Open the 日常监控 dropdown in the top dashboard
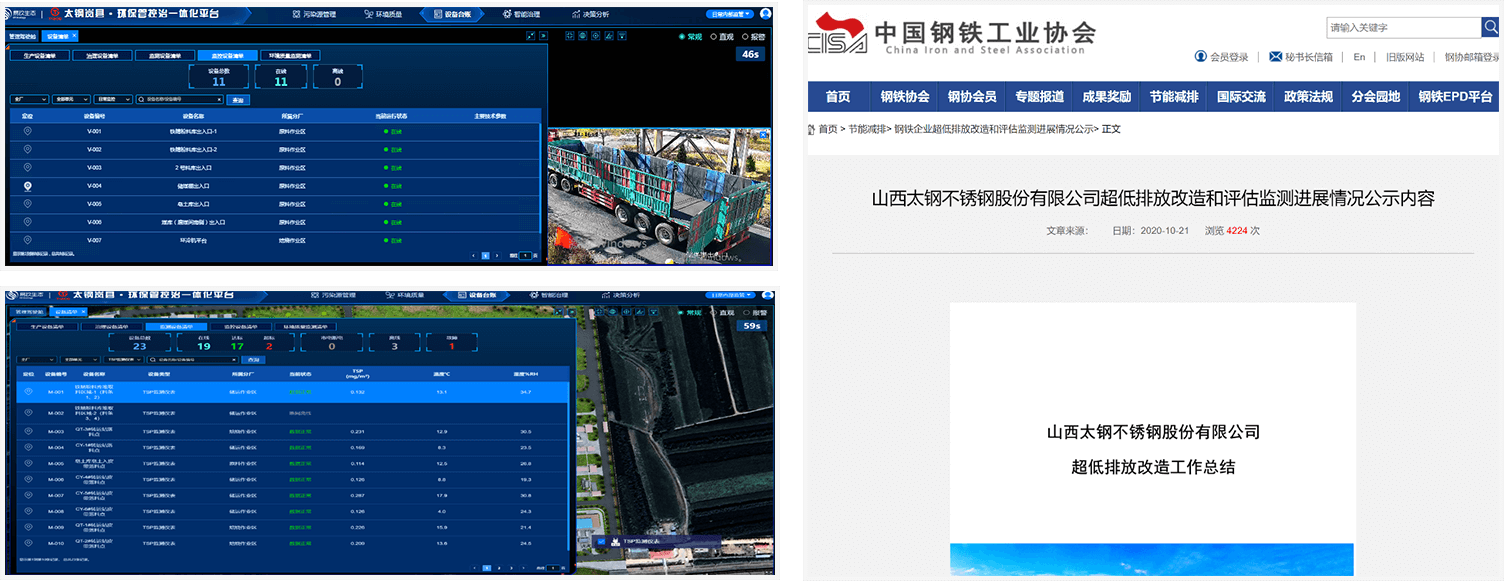This screenshot has height=581, width=1504. (x=113, y=100)
